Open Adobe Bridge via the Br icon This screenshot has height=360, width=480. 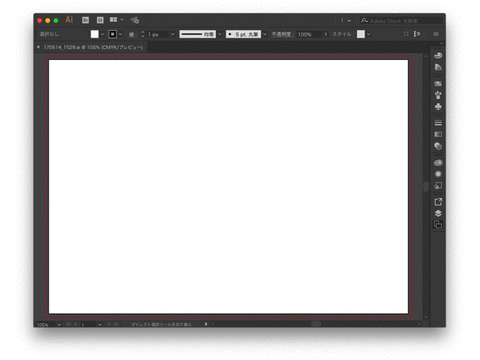click(x=85, y=20)
